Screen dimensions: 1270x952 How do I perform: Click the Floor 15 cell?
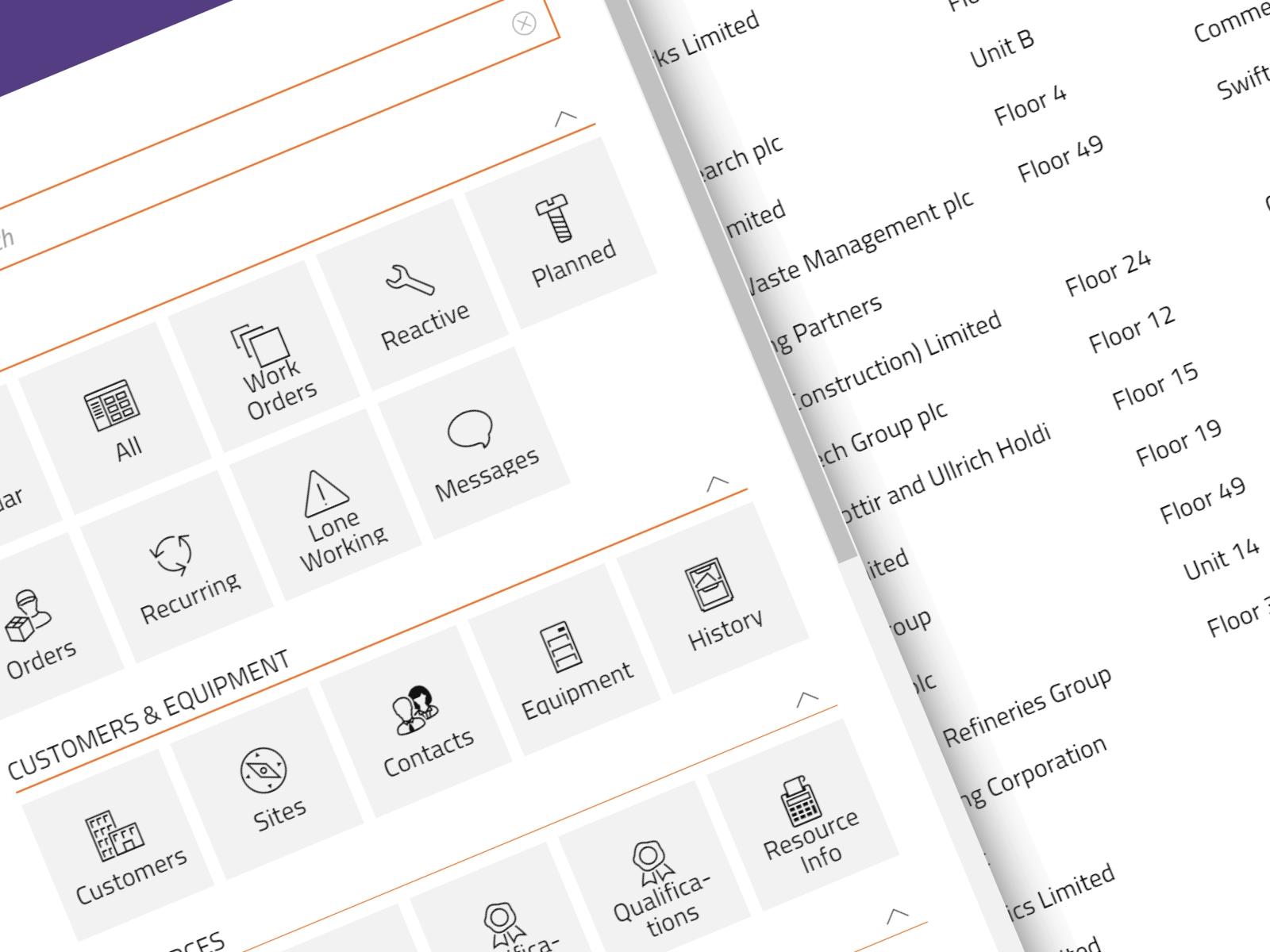pos(1156,386)
